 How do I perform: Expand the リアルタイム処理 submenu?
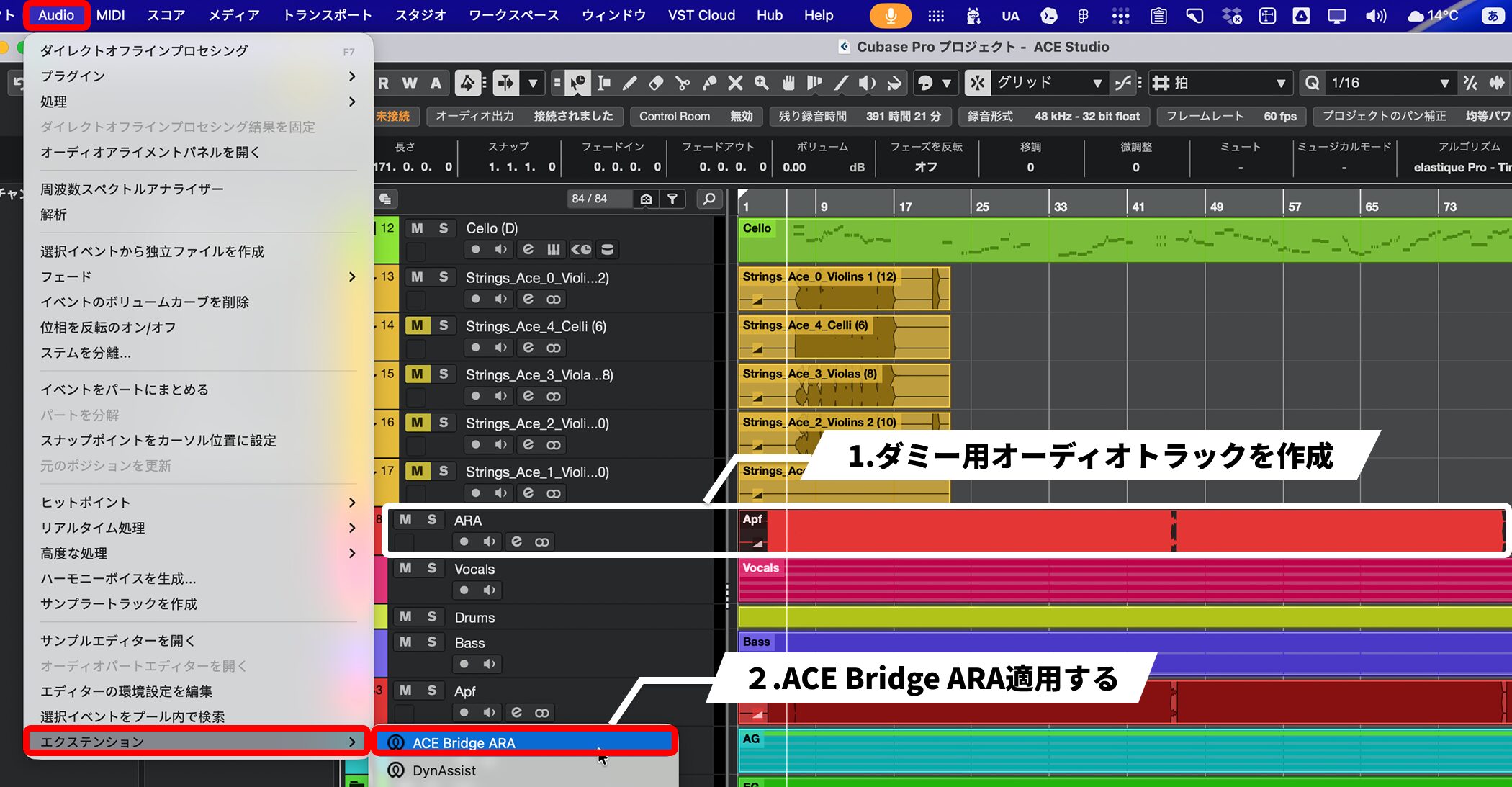coord(198,528)
